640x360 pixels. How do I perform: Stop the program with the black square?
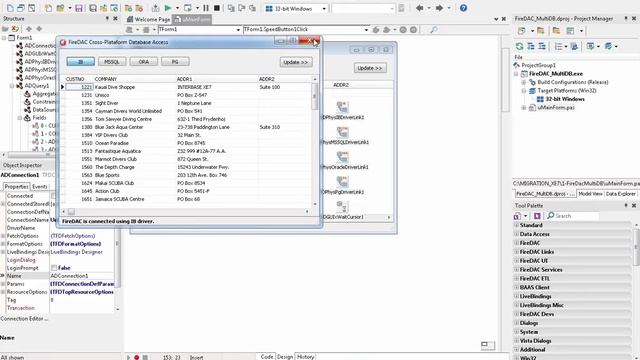(217, 8)
